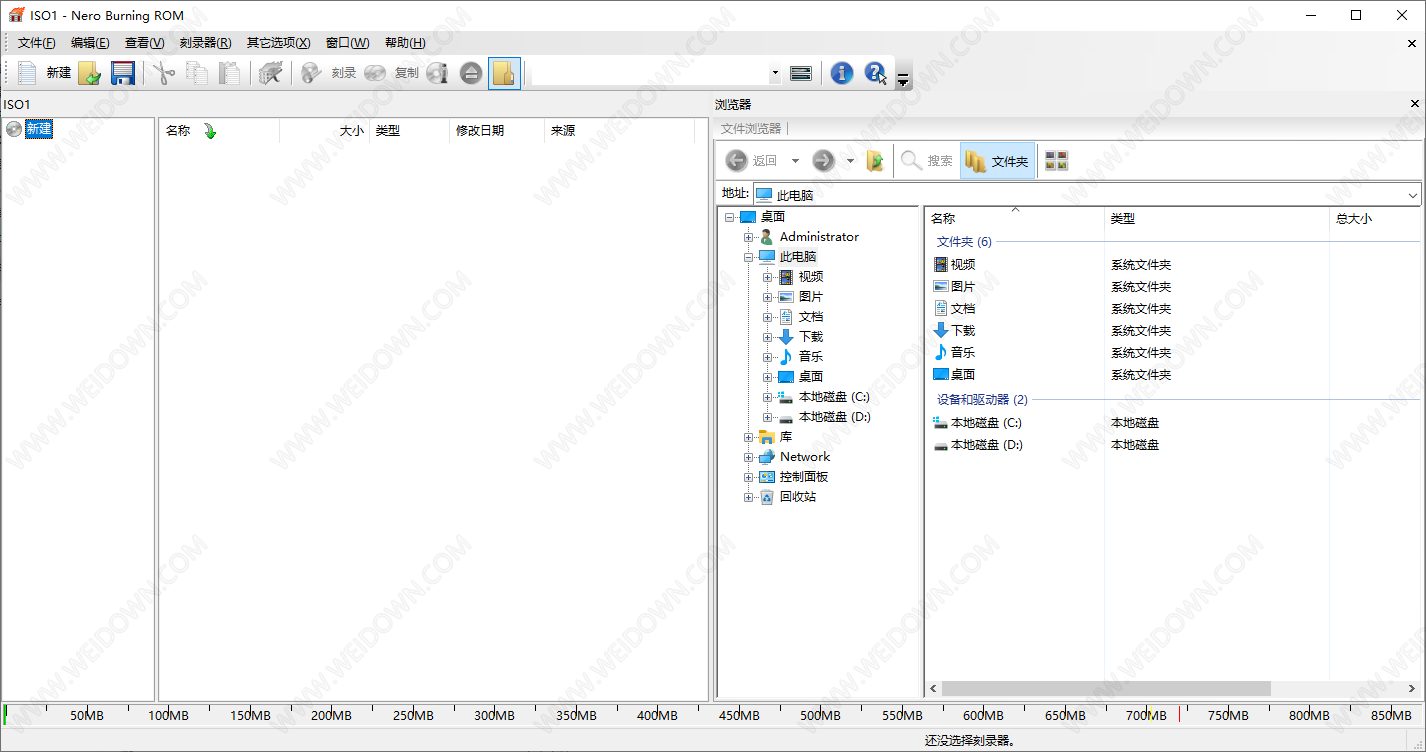This screenshot has width=1426, height=752.
Task: Open the forward history dropdown arrow
Action: click(x=850, y=160)
